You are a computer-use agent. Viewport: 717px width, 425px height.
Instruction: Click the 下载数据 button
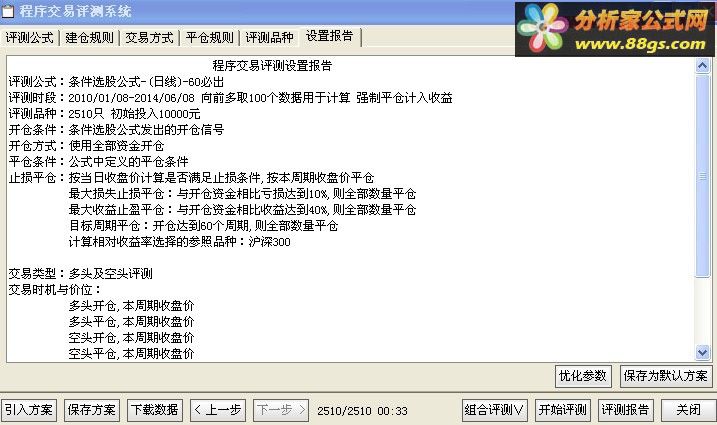pyautogui.click(x=155, y=410)
